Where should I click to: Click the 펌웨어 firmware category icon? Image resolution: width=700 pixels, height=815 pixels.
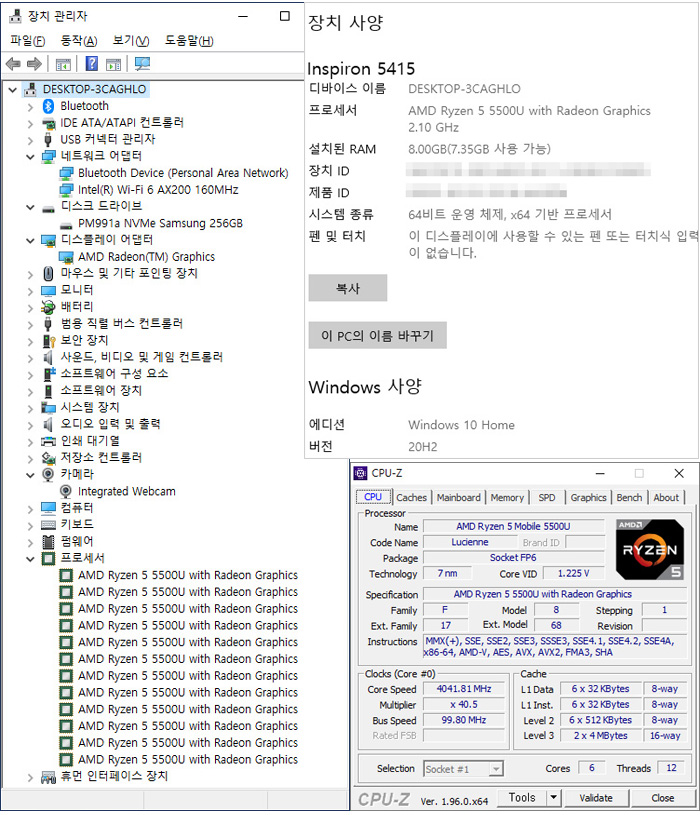click(48, 542)
